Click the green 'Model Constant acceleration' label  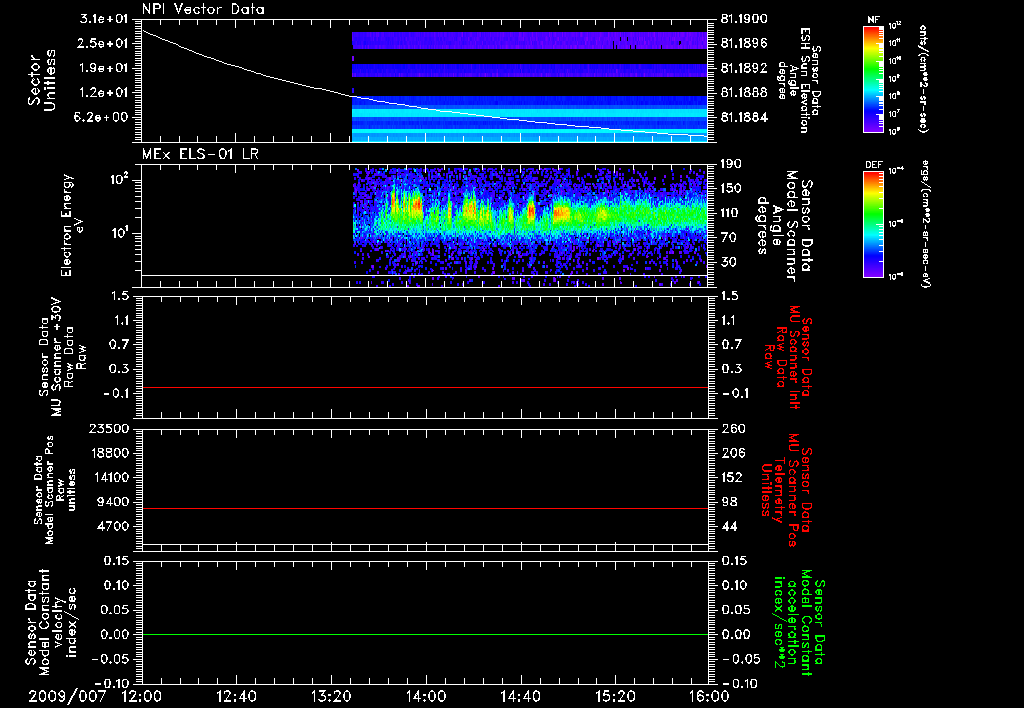click(x=799, y=622)
